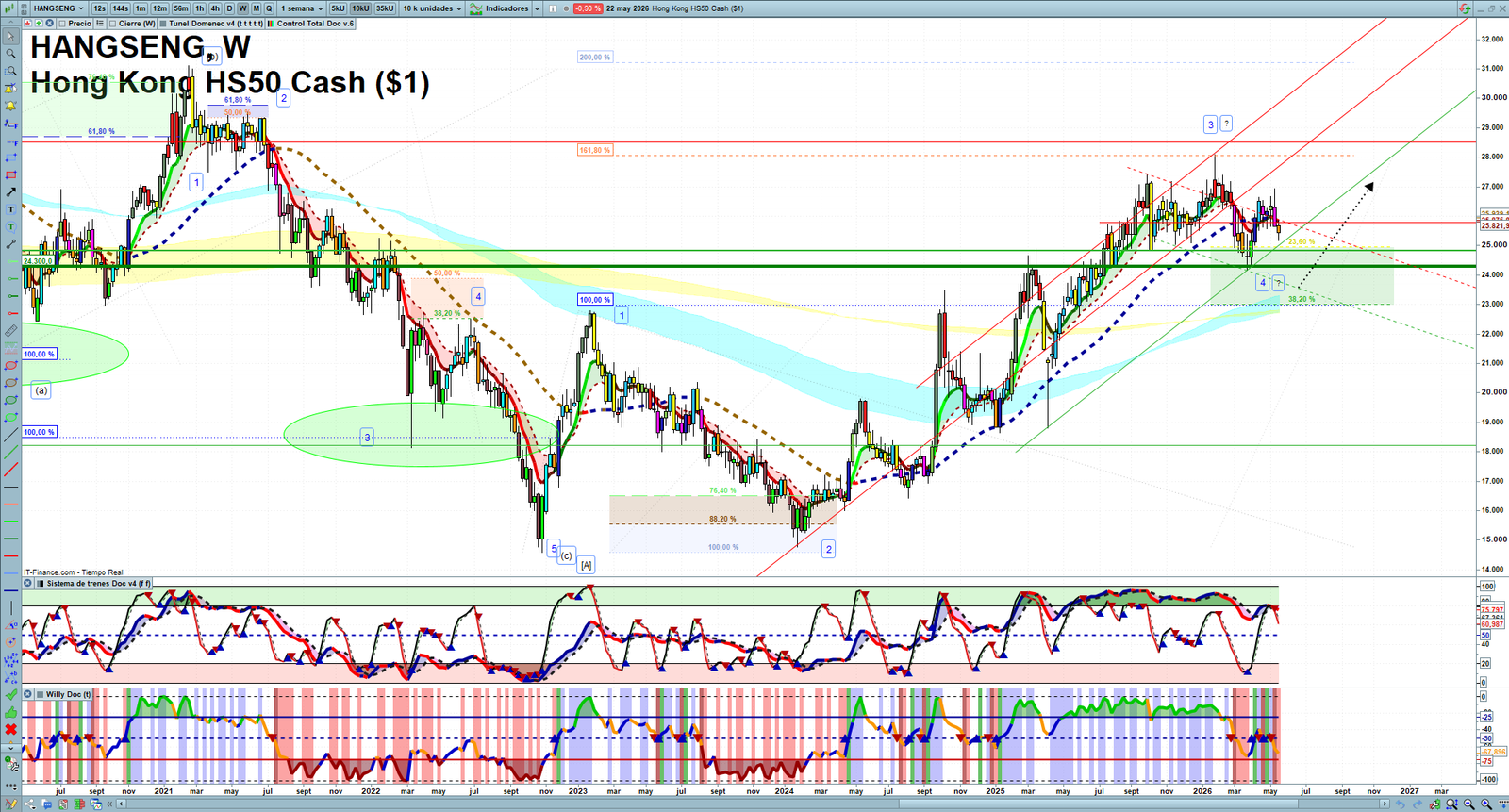
Task: Select the 1h timeframe
Action: click(x=199, y=8)
